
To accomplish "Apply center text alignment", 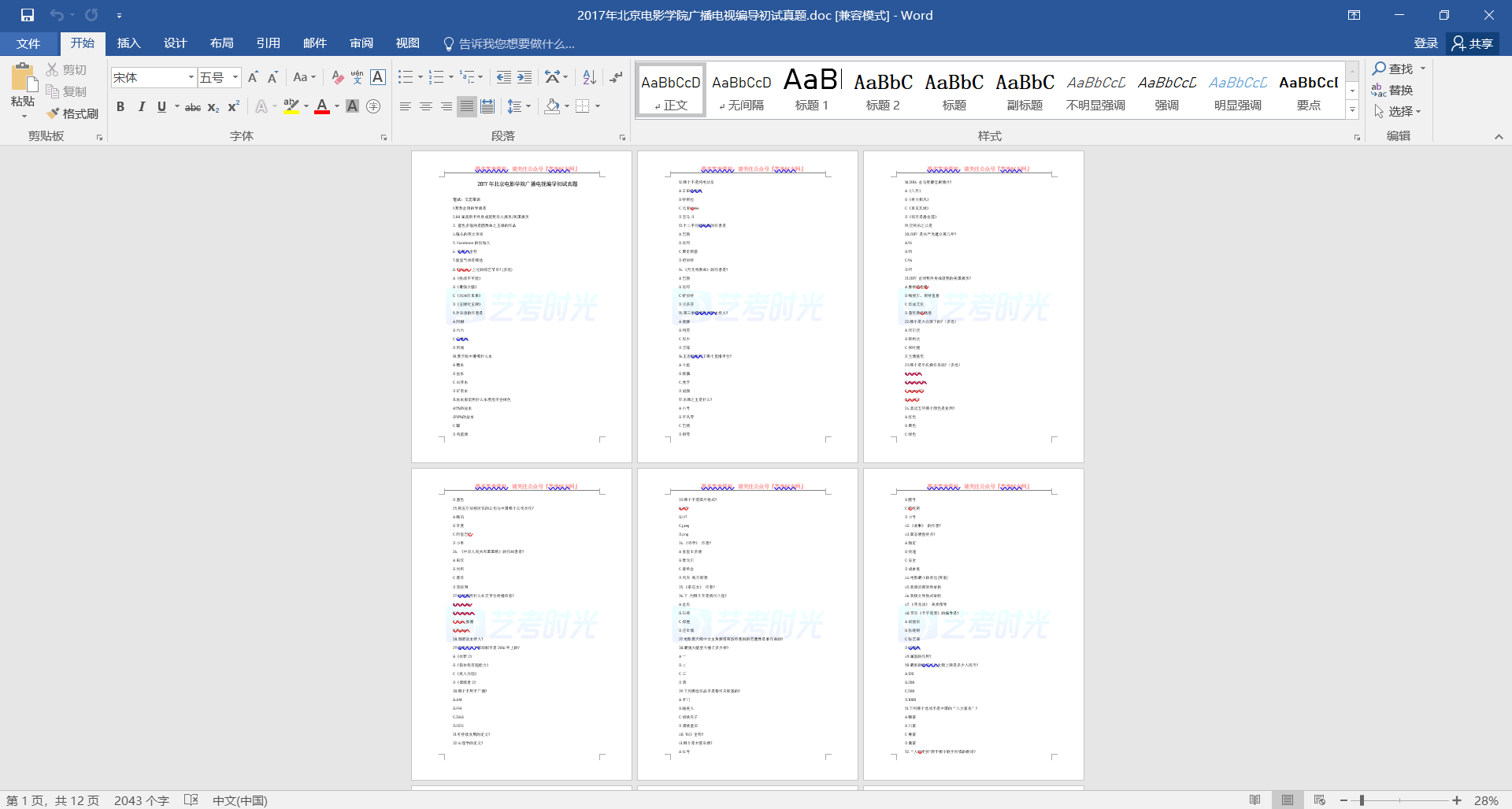I will pyautogui.click(x=426, y=106).
